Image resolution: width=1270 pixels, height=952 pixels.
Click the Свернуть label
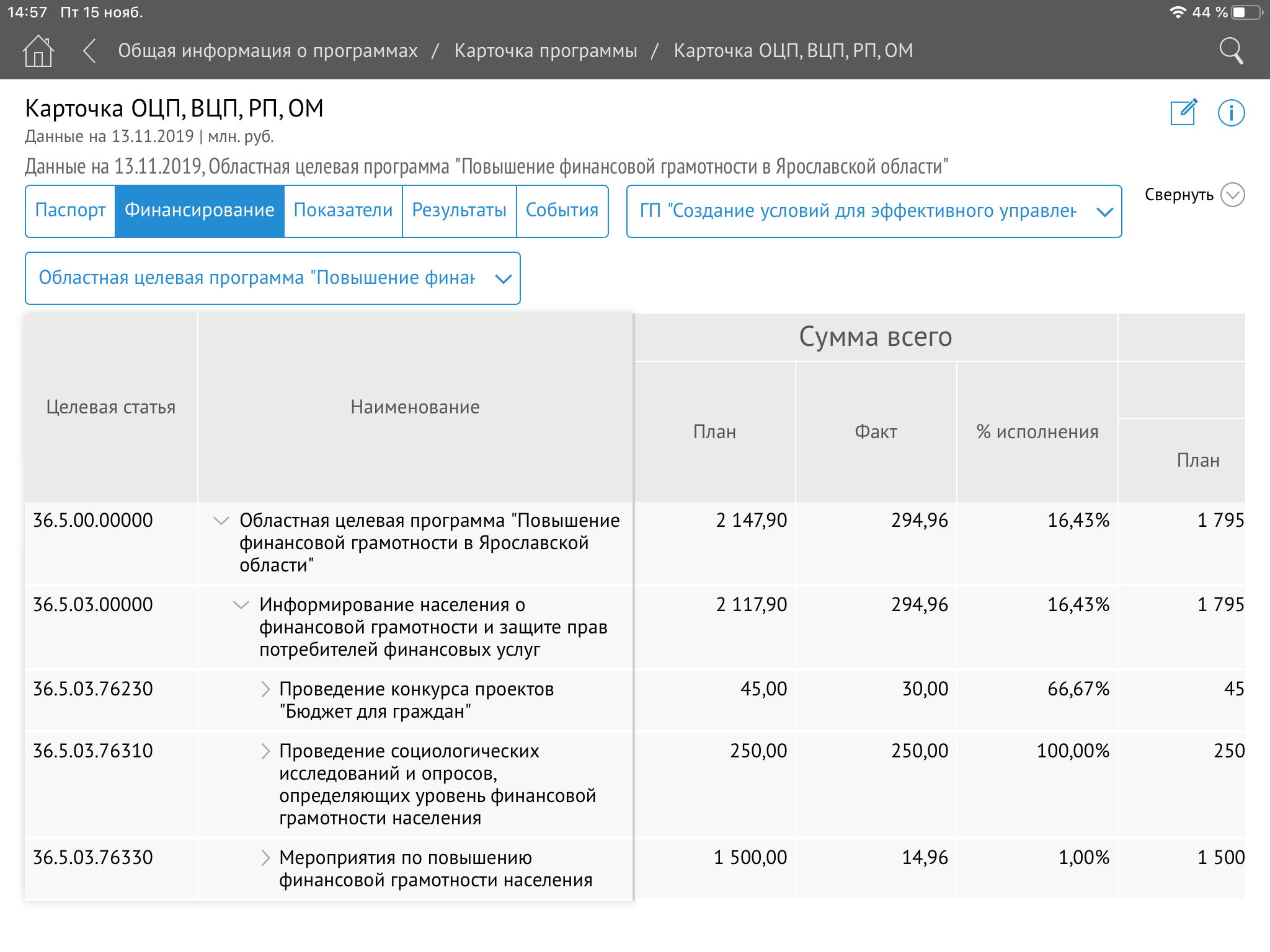pos(1179,195)
